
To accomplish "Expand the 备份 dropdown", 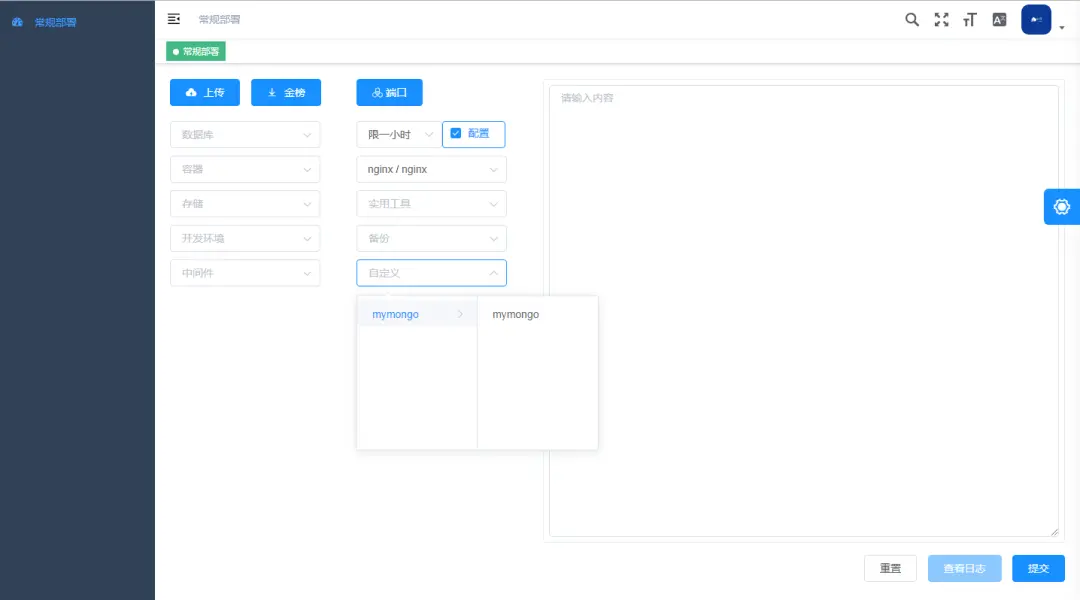I will [431, 238].
